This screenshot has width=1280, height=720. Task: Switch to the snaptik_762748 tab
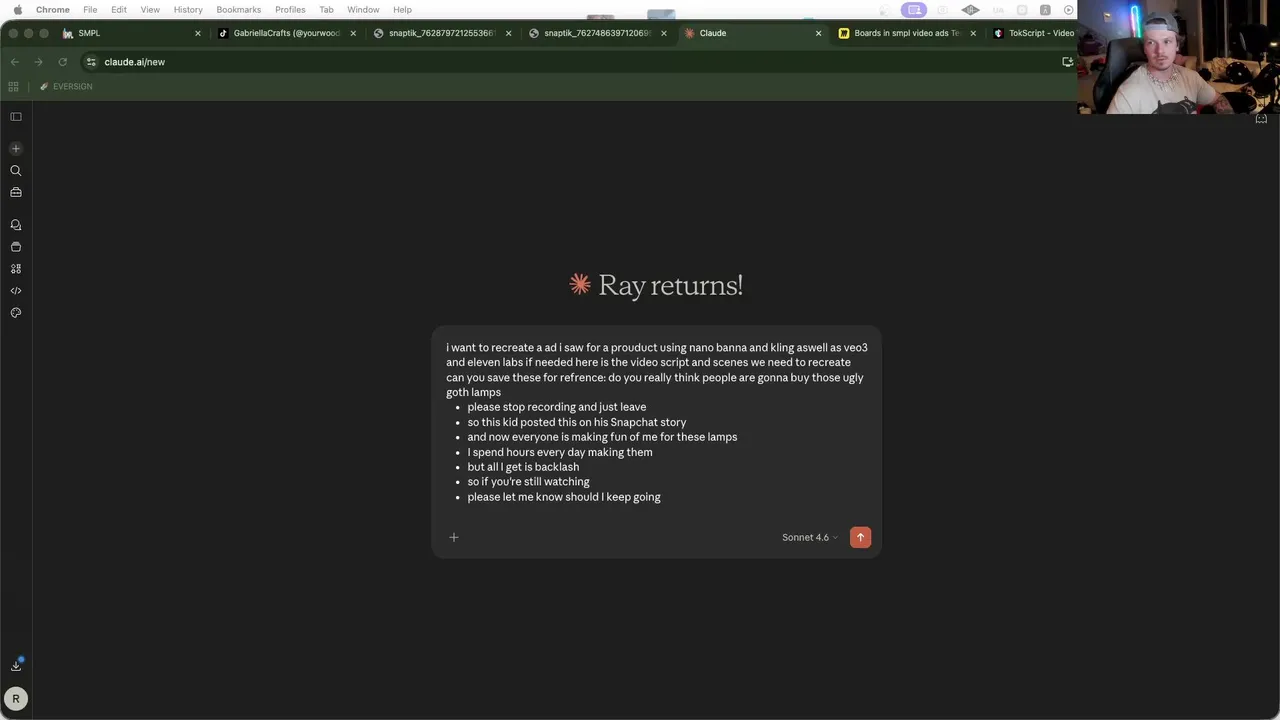pos(597,33)
